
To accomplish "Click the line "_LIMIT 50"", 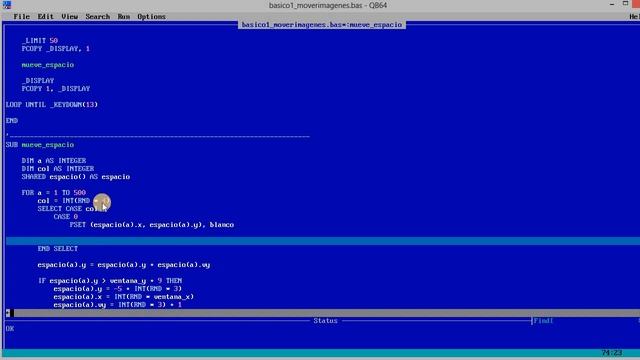I will (x=40, y=40).
